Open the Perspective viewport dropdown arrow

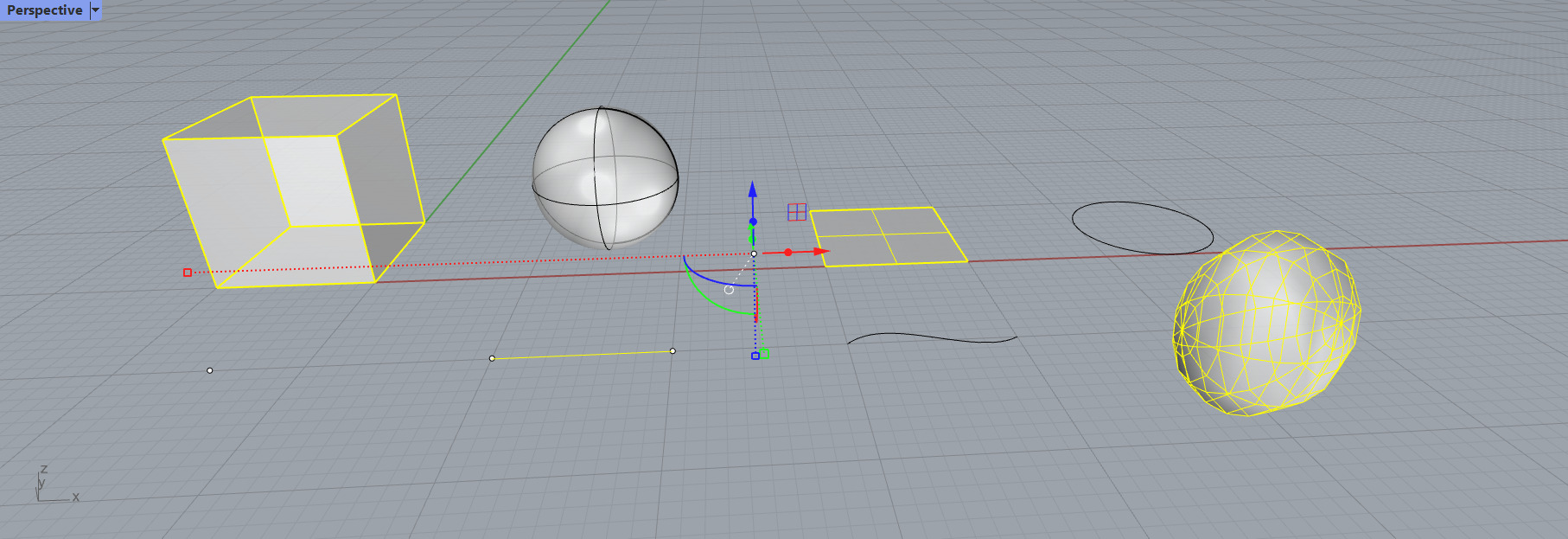pos(95,10)
